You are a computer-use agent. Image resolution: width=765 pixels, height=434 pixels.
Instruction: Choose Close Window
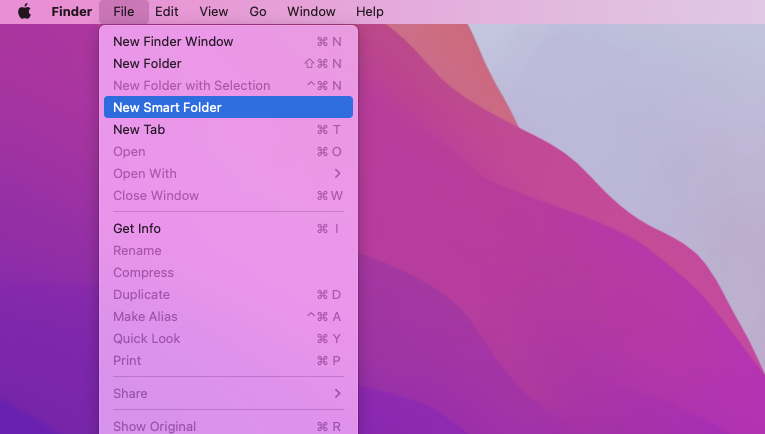[228, 196]
